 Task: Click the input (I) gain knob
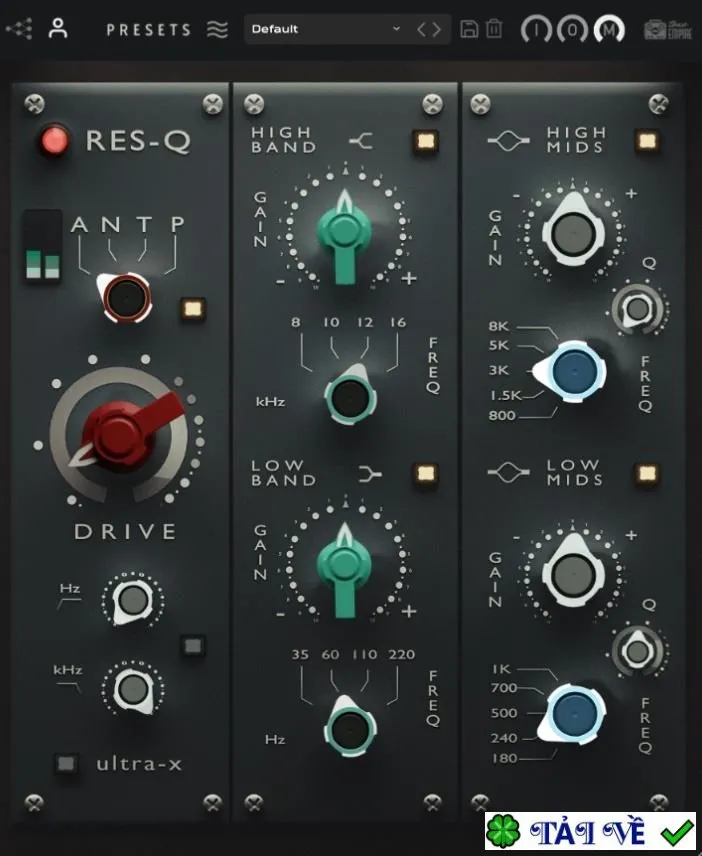(536, 29)
